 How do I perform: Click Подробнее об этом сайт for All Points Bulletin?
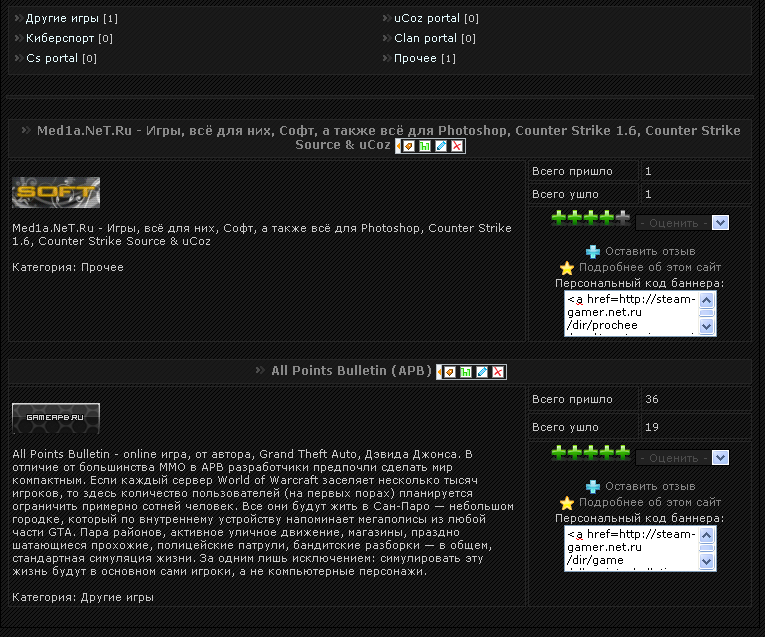(650, 502)
